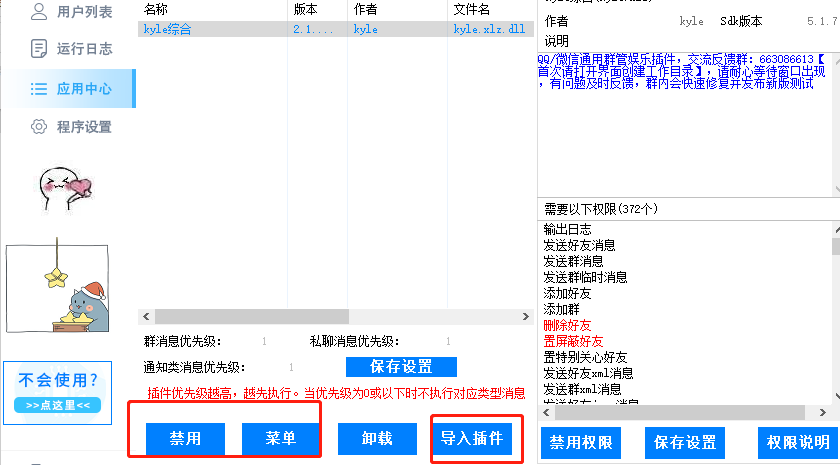Click the 应用中心 list icon
The image size is (840, 465).
pyautogui.click(x=39, y=89)
